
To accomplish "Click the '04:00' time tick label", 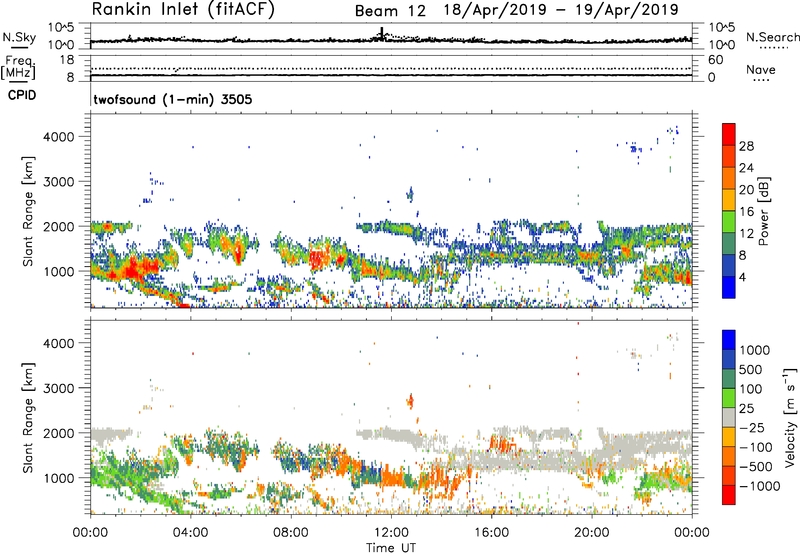I will point(190,533).
